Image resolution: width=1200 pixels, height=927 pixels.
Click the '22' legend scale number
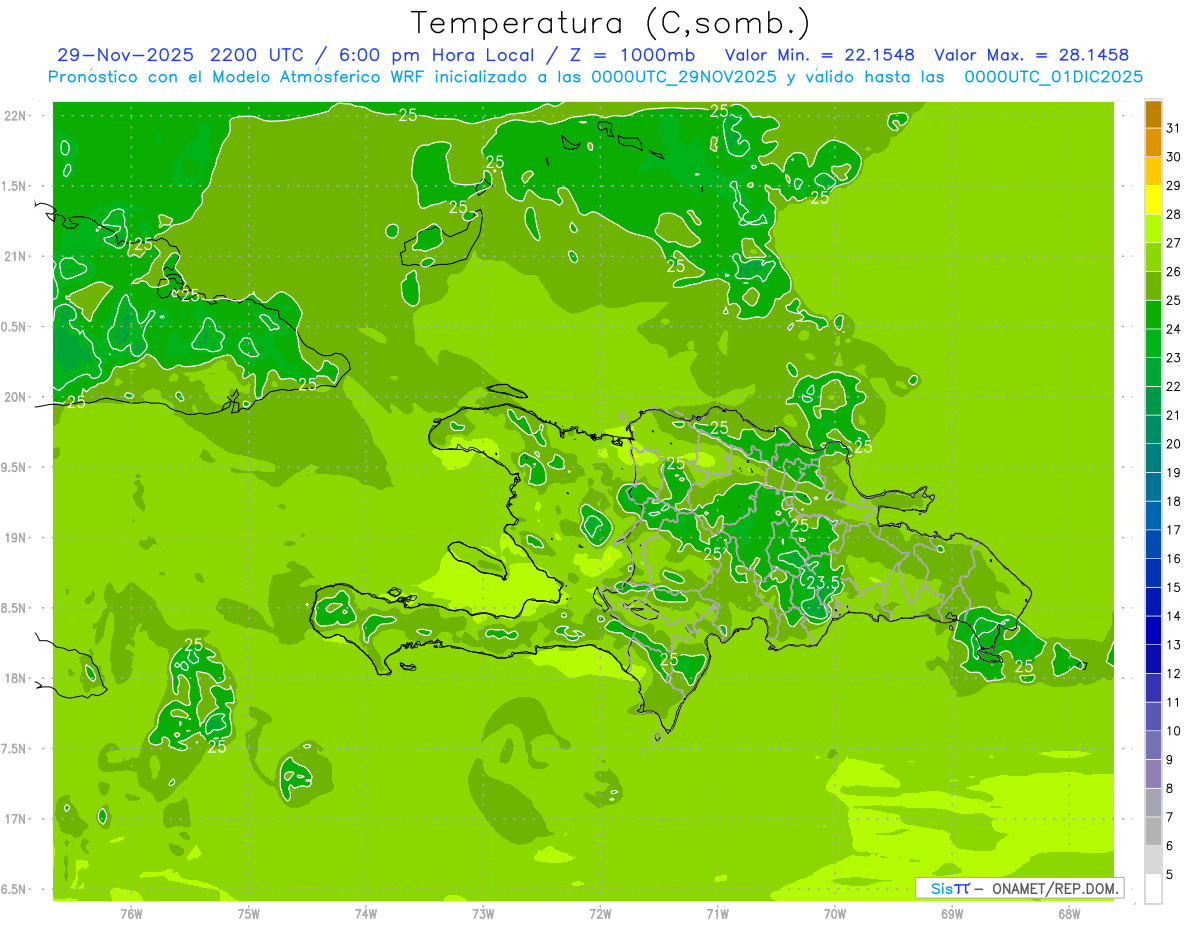coord(1174,386)
